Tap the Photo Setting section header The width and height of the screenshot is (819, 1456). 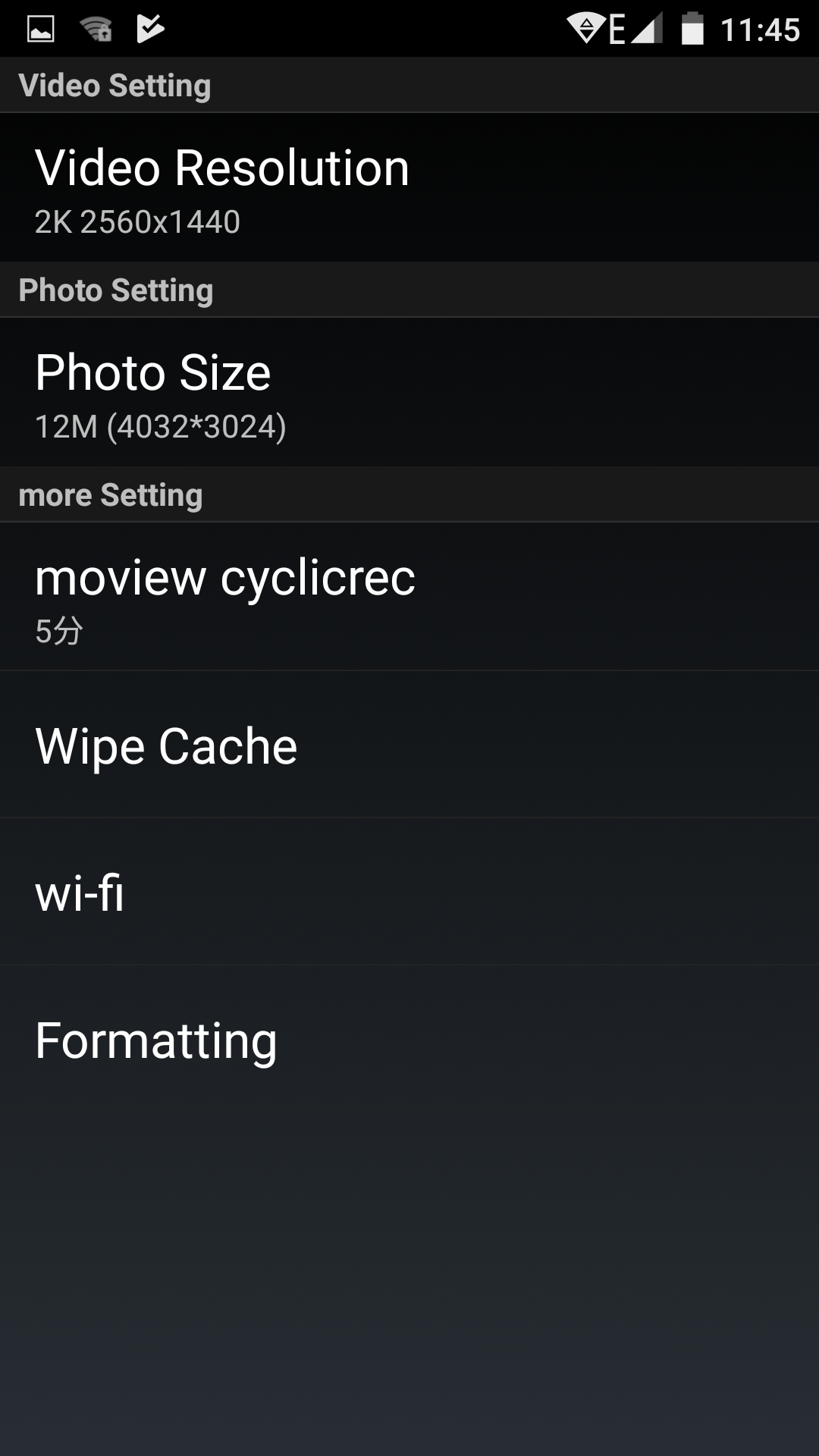pyautogui.click(x=116, y=290)
